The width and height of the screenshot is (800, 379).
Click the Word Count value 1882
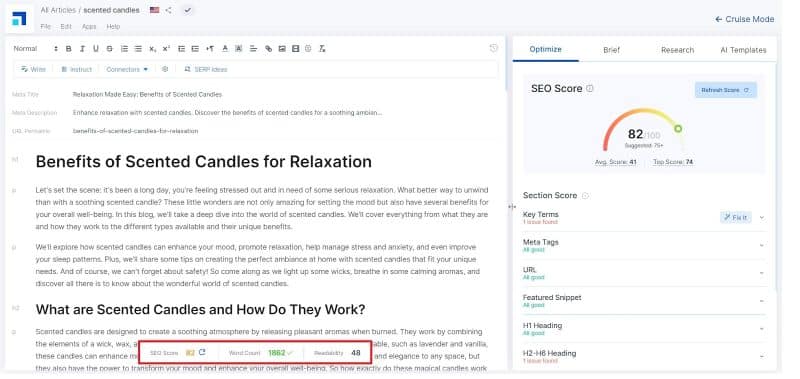(x=277, y=352)
